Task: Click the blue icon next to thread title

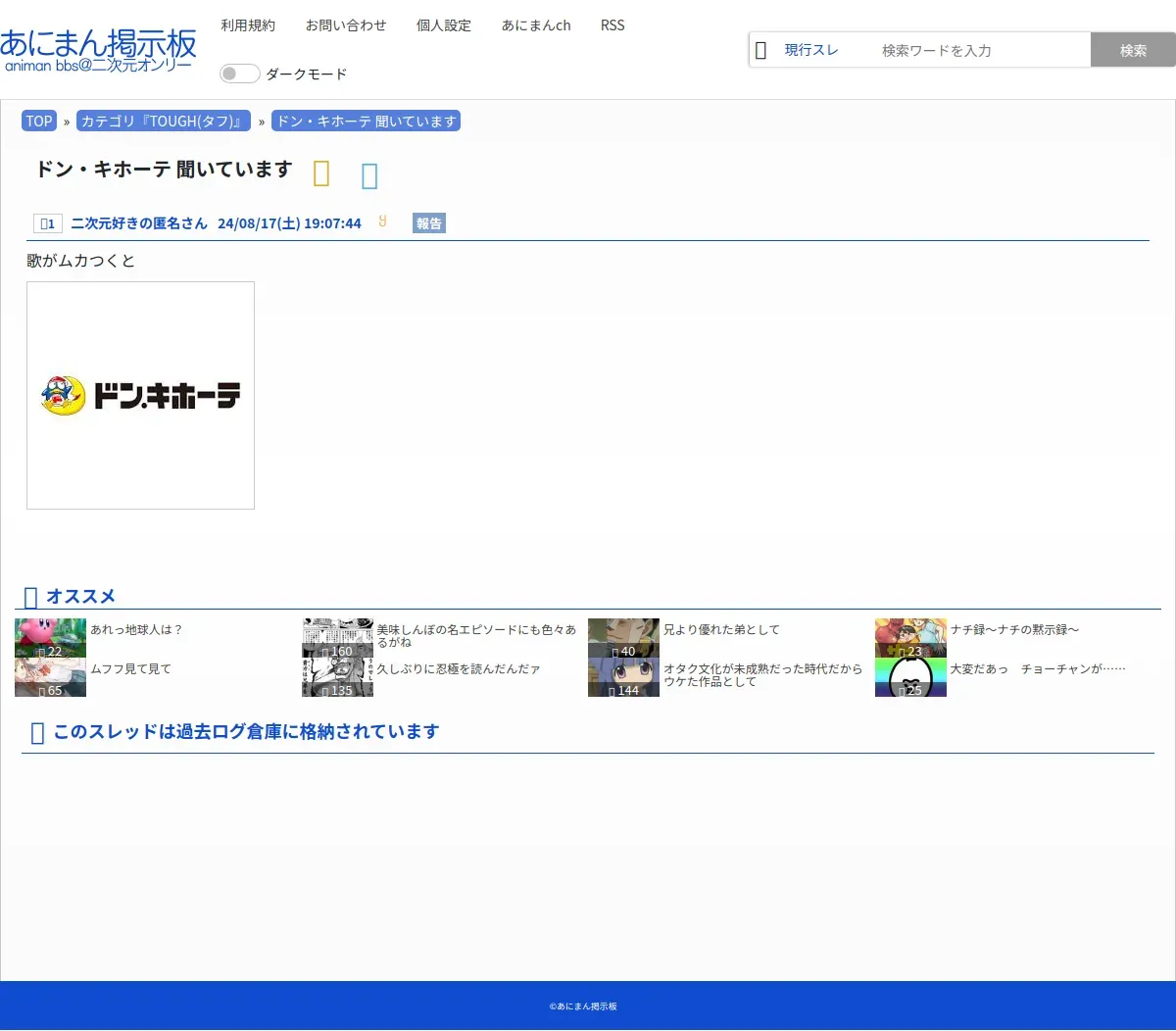Action: point(369,175)
